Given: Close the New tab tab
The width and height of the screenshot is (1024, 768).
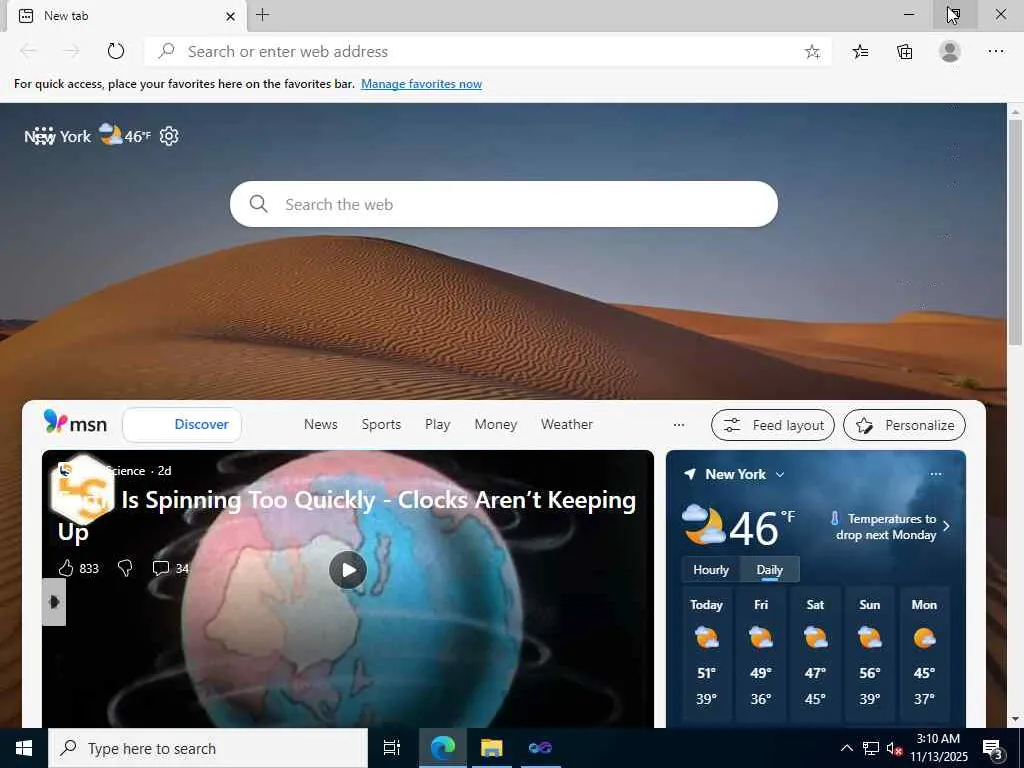Looking at the screenshot, I should (230, 16).
